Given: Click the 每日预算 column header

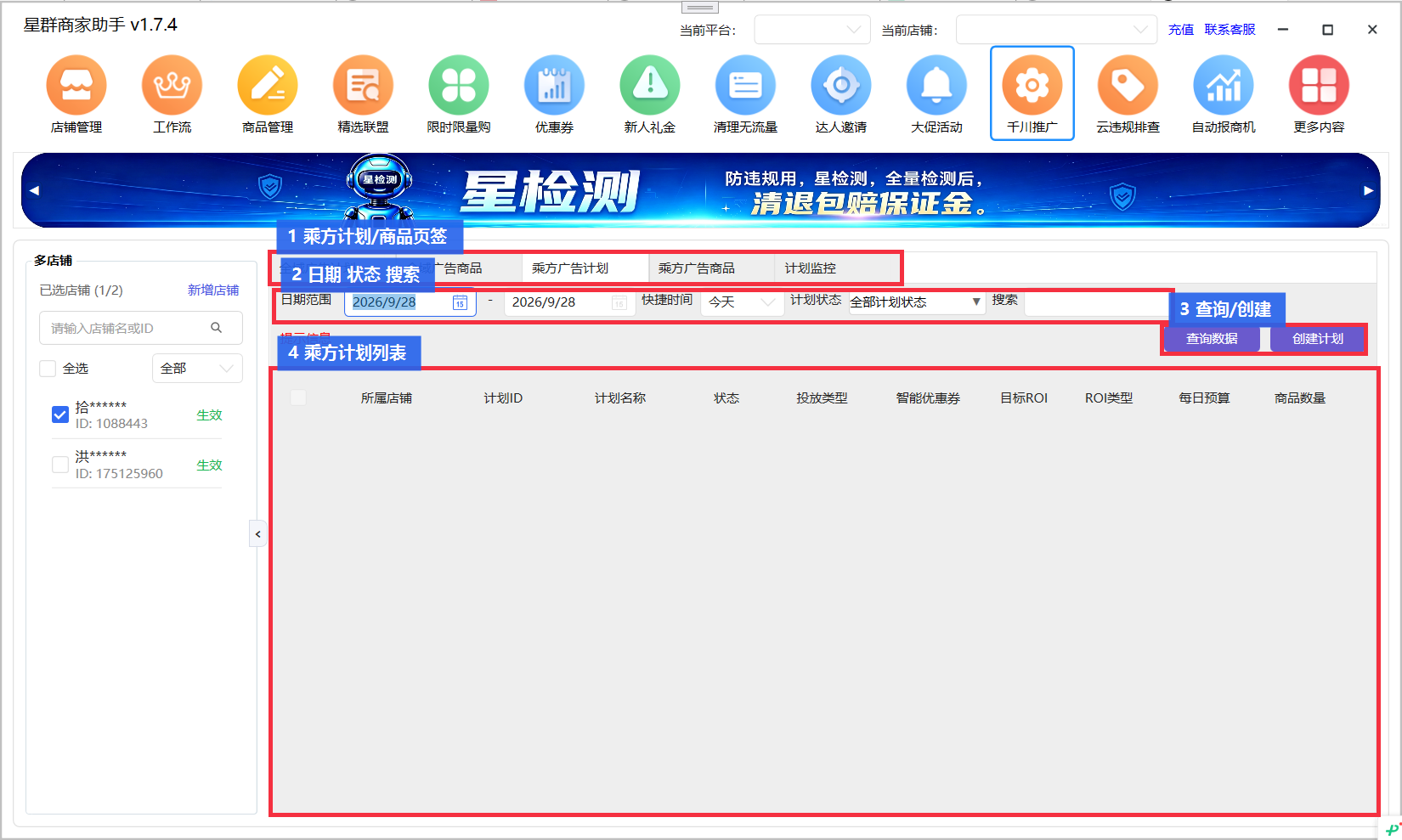Looking at the screenshot, I should pos(1204,398).
